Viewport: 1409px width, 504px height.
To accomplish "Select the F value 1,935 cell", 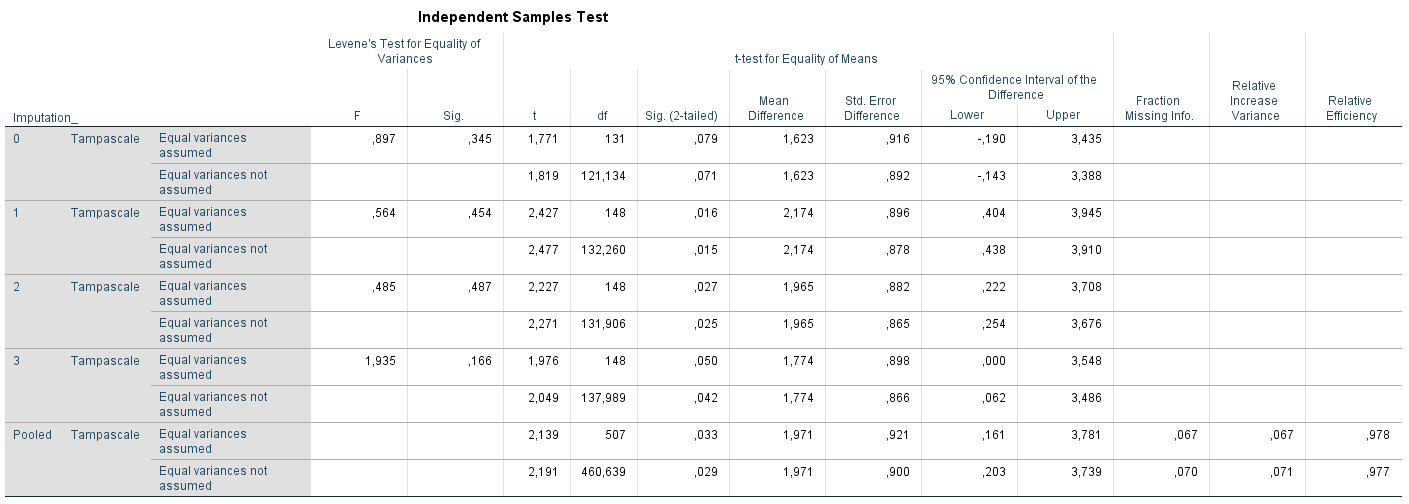I will click(380, 361).
